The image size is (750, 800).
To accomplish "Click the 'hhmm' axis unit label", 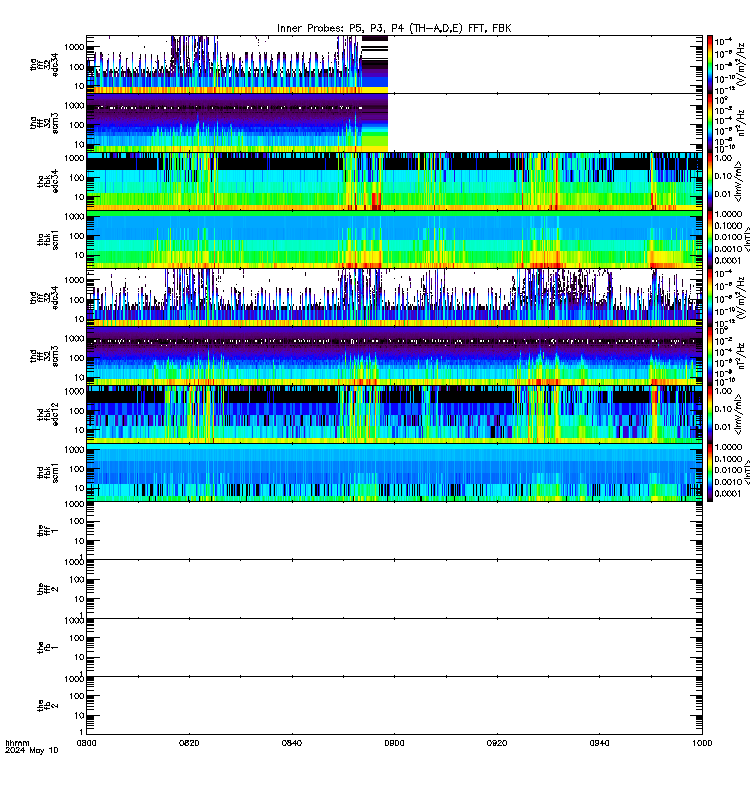I will tap(17, 743).
